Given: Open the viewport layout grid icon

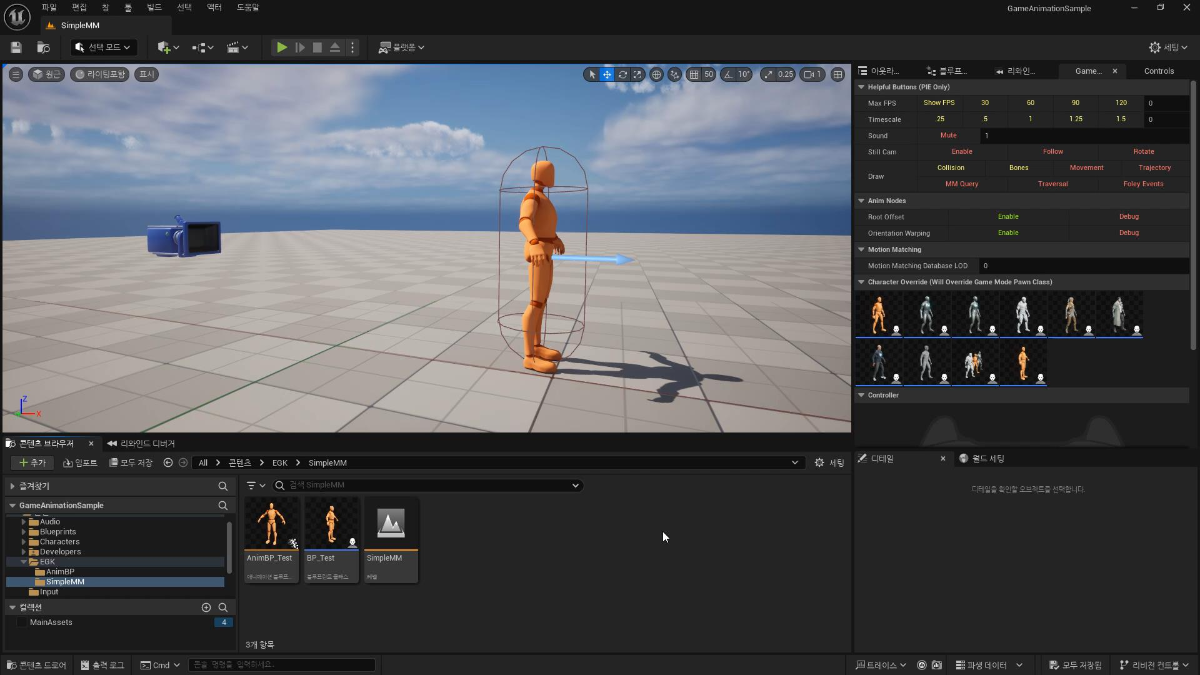Looking at the screenshot, I should [x=838, y=74].
